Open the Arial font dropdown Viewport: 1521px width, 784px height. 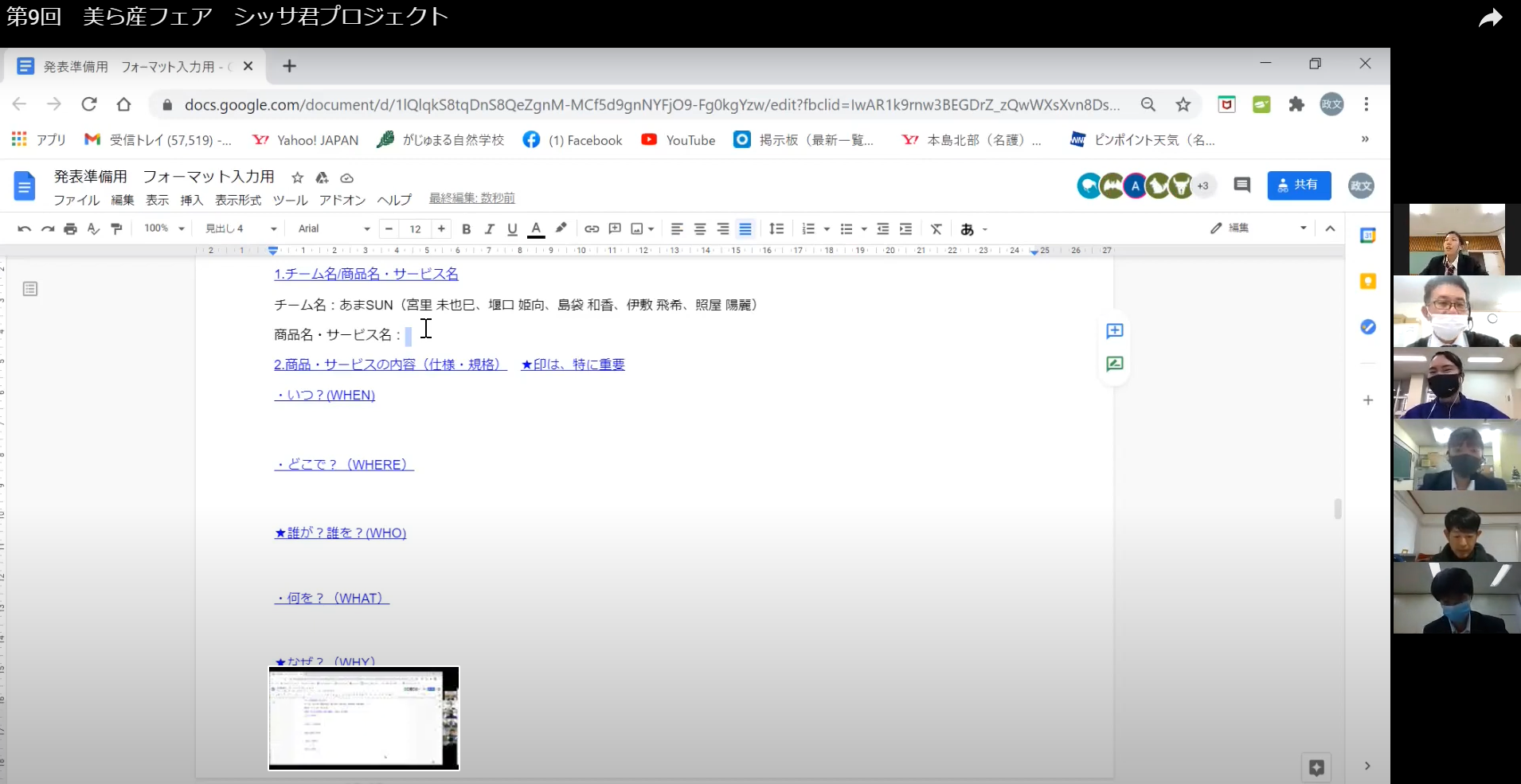tap(334, 228)
